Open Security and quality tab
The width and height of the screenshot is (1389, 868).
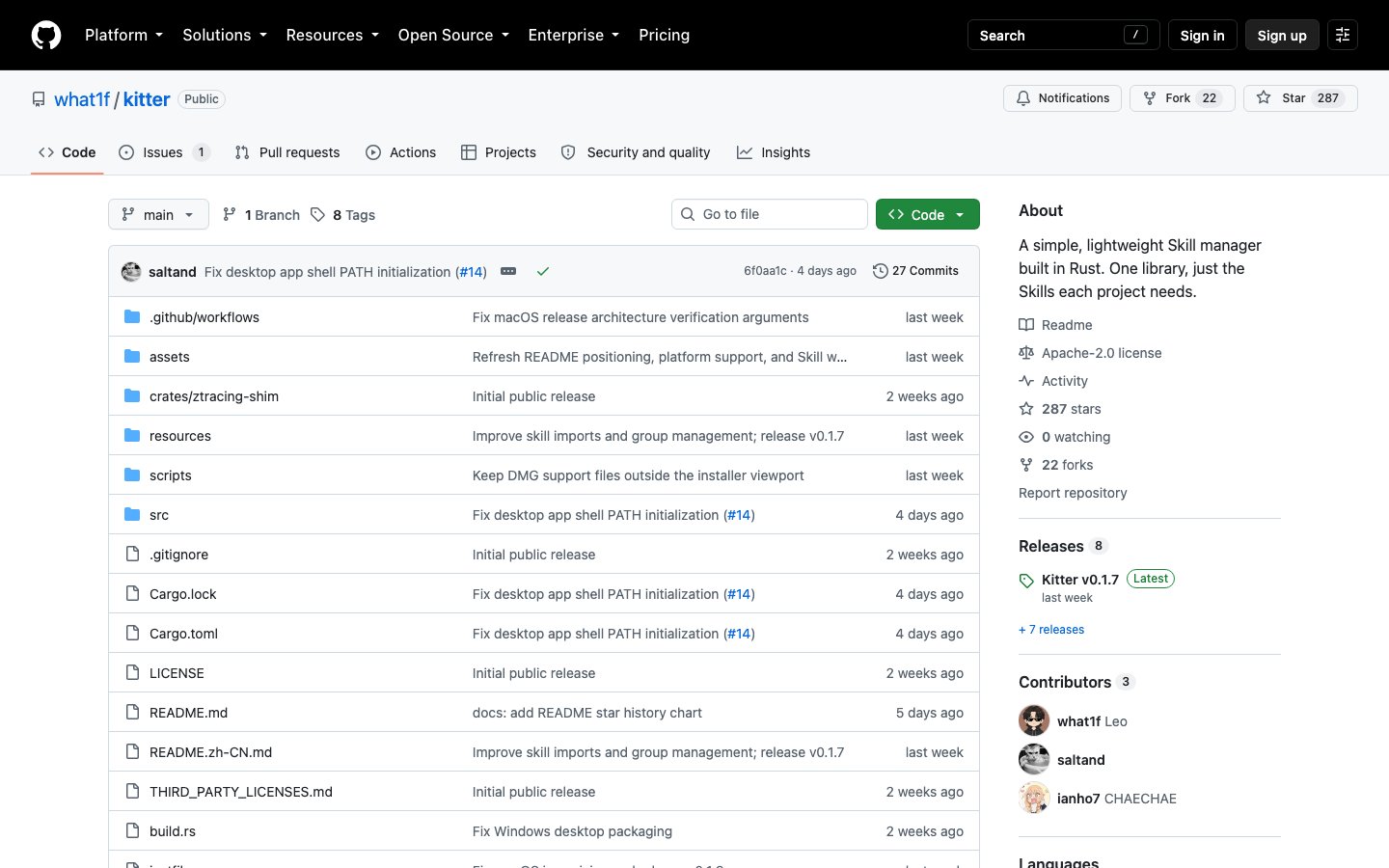(636, 152)
